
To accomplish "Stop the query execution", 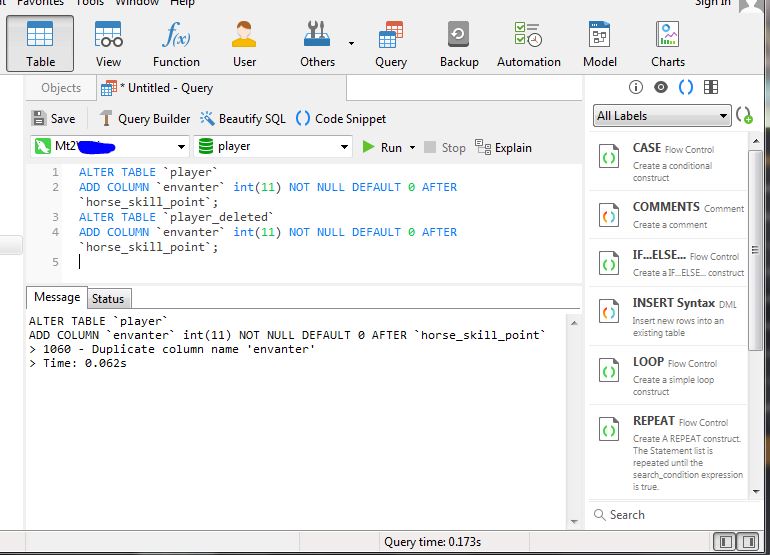I will (444, 147).
